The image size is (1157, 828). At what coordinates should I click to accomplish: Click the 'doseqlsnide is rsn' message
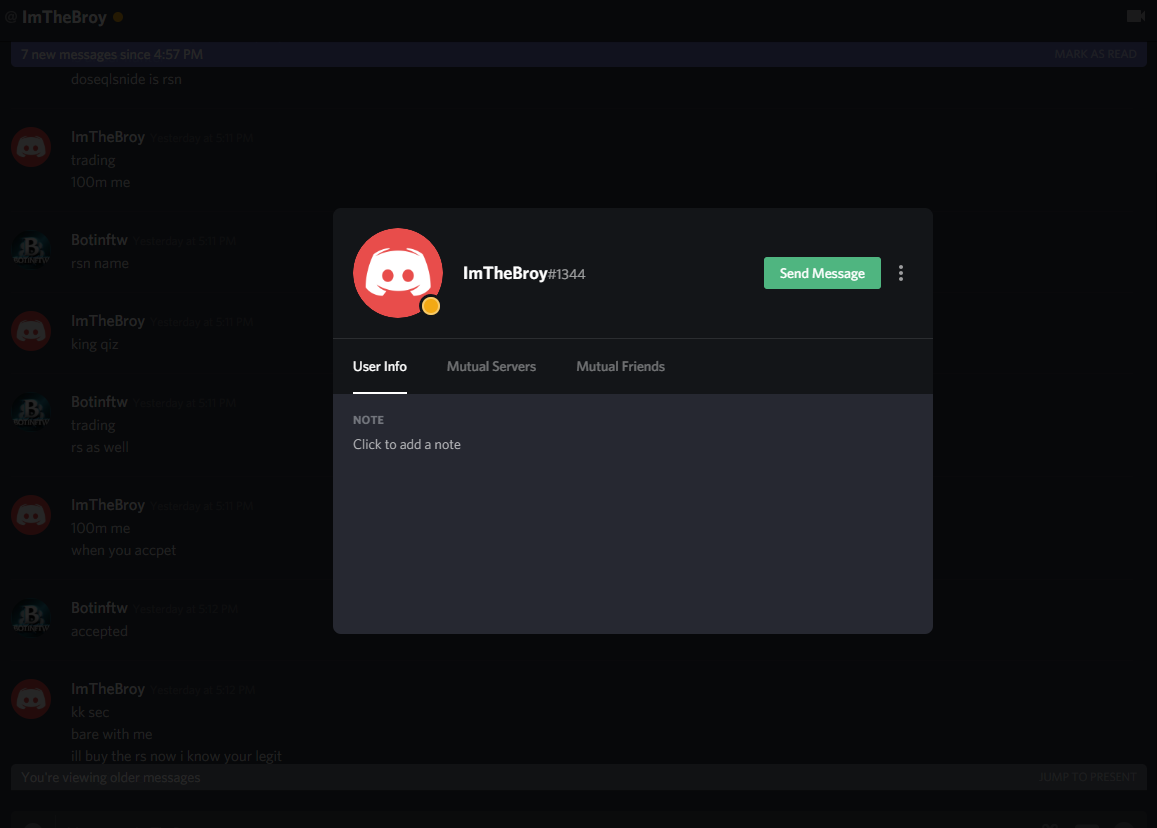pyautogui.click(x=126, y=79)
